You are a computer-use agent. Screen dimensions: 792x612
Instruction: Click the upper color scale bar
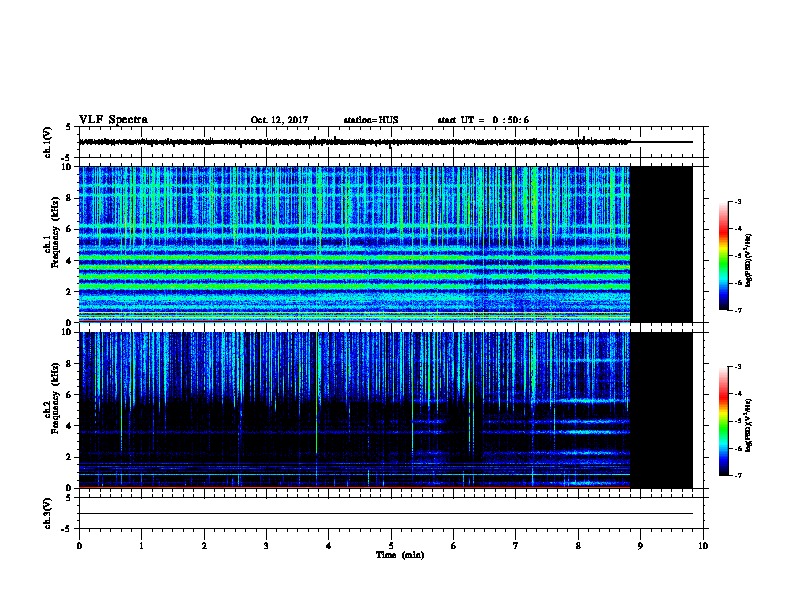tap(723, 256)
